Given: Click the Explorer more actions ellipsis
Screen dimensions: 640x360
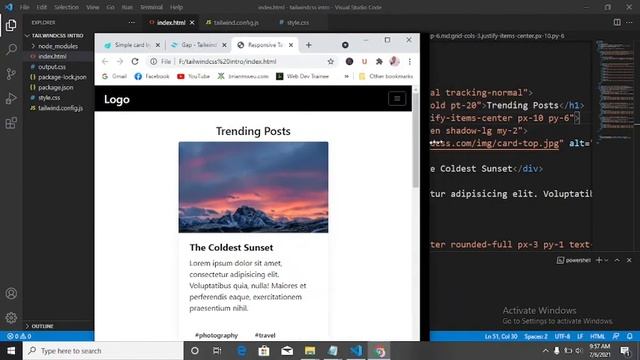Looking at the screenshot, I should click(x=131, y=22).
